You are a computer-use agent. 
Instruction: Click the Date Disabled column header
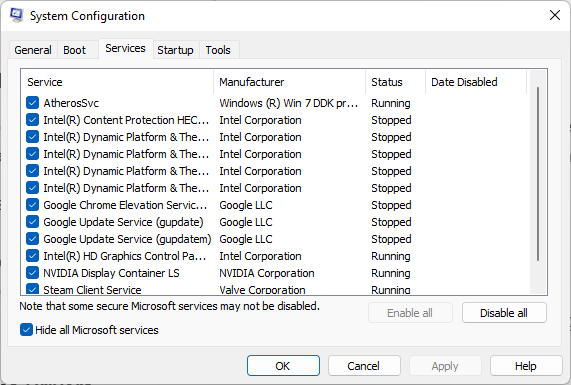click(476, 82)
